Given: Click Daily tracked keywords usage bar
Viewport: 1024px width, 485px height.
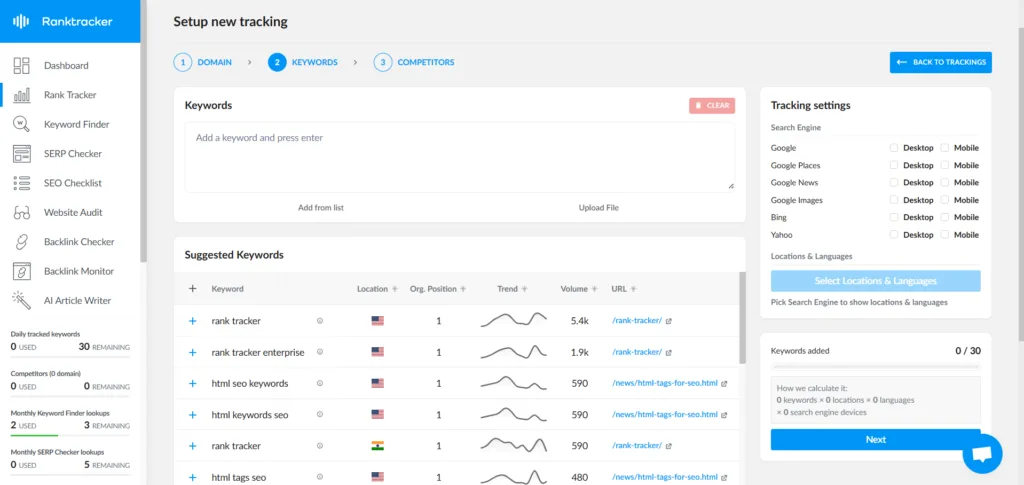Looking at the screenshot, I should (70, 356).
